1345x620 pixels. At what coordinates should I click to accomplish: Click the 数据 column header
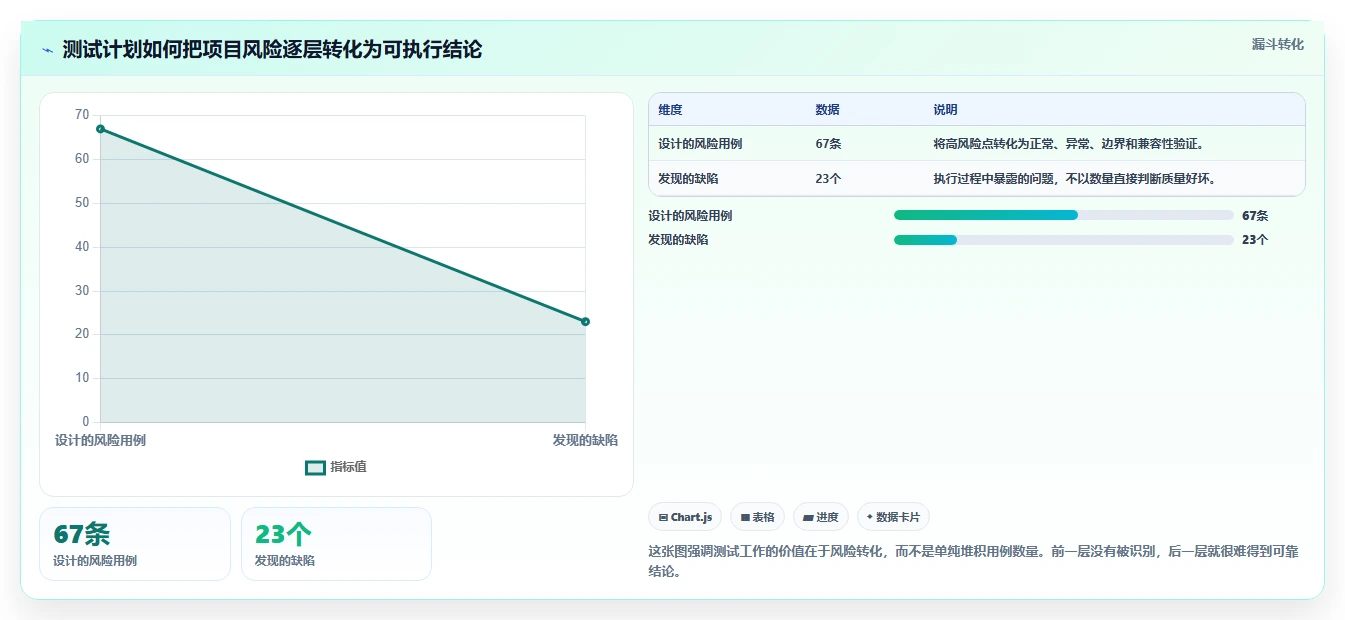[x=827, y=110]
